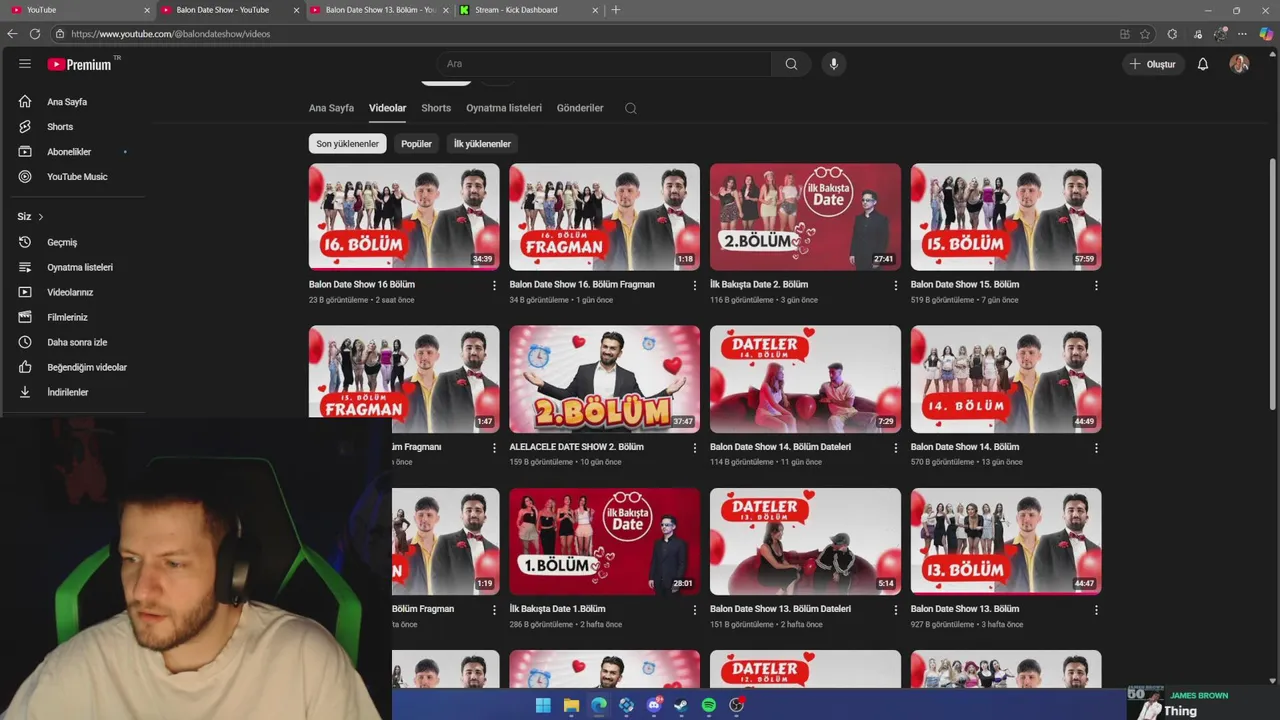This screenshot has height=720, width=1280.
Task: Open the Windows Start menu
Action: point(543,705)
